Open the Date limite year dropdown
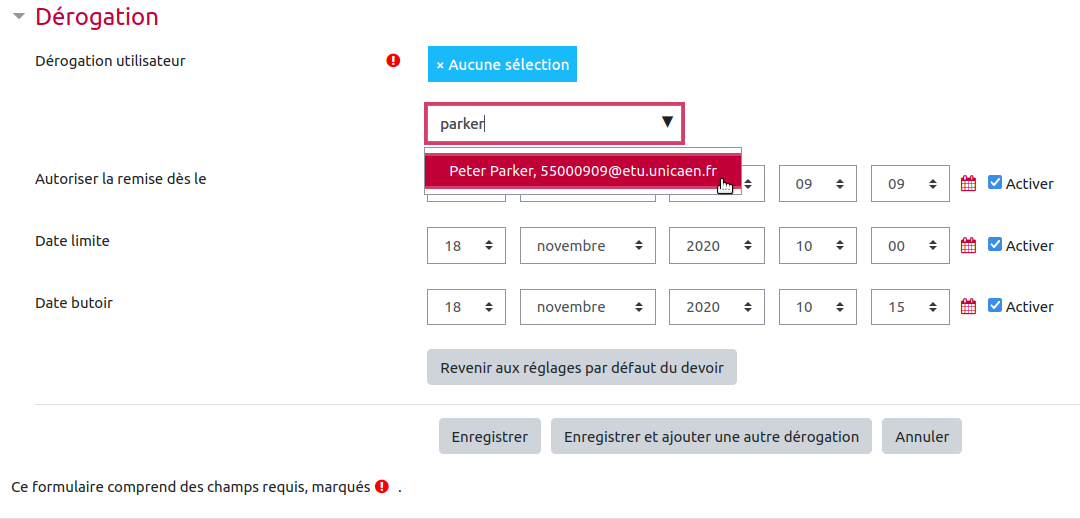The width and height of the screenshot is (1080, 519). 716,246
